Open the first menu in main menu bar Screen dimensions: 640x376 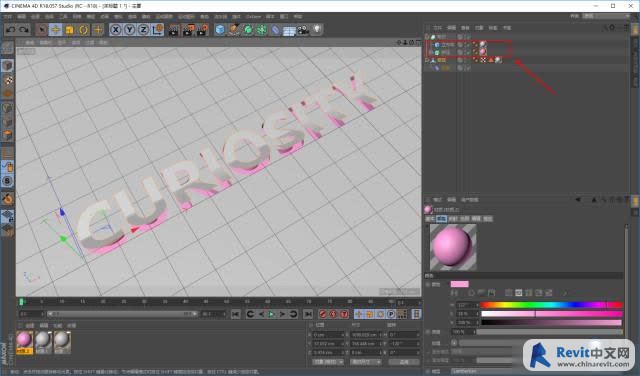click(8, 17)
